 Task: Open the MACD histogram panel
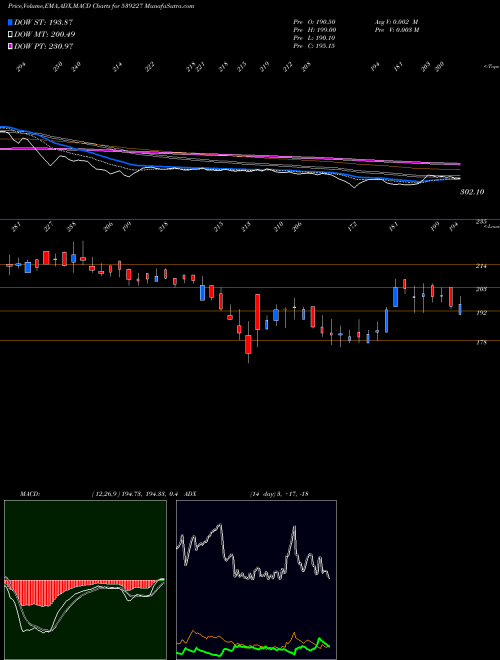tap(85, 580)
